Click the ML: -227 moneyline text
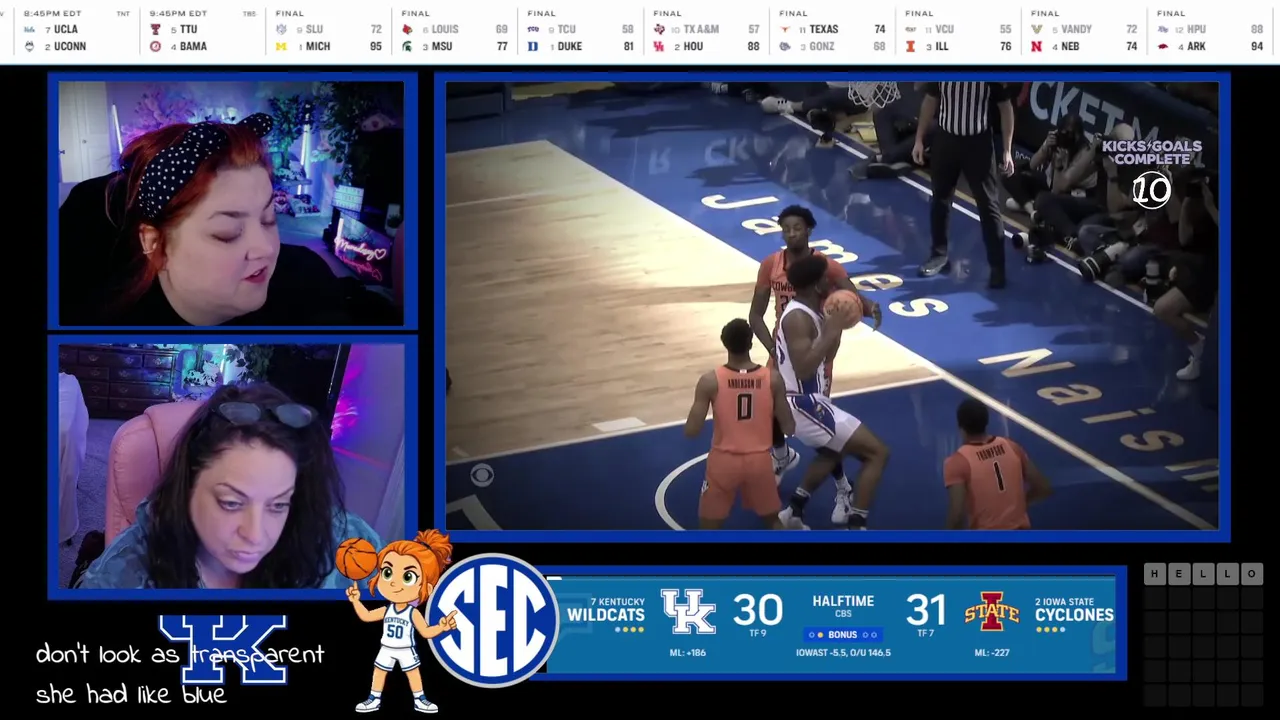 point(991,653)
